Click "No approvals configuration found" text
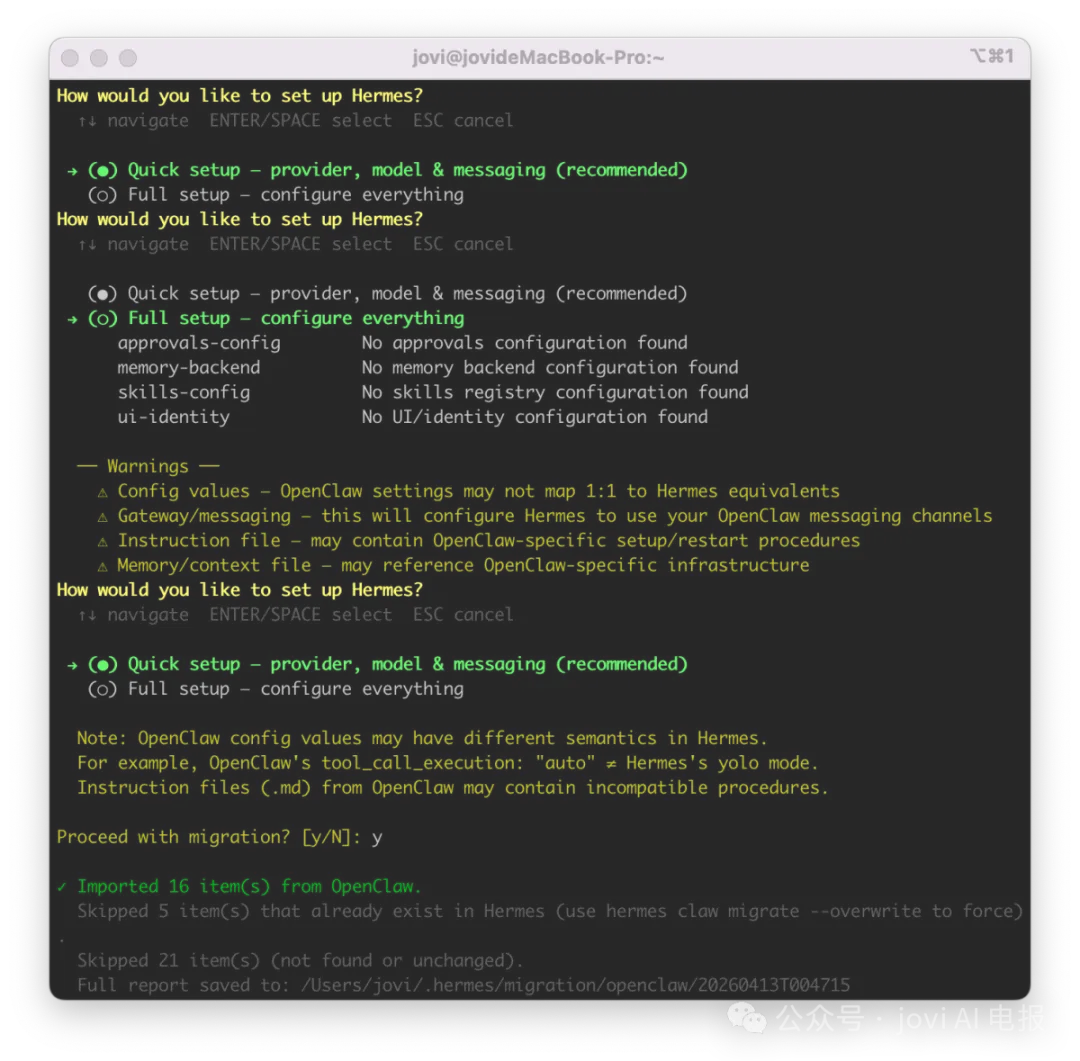 pyautogui.click(x=525, y=344)
